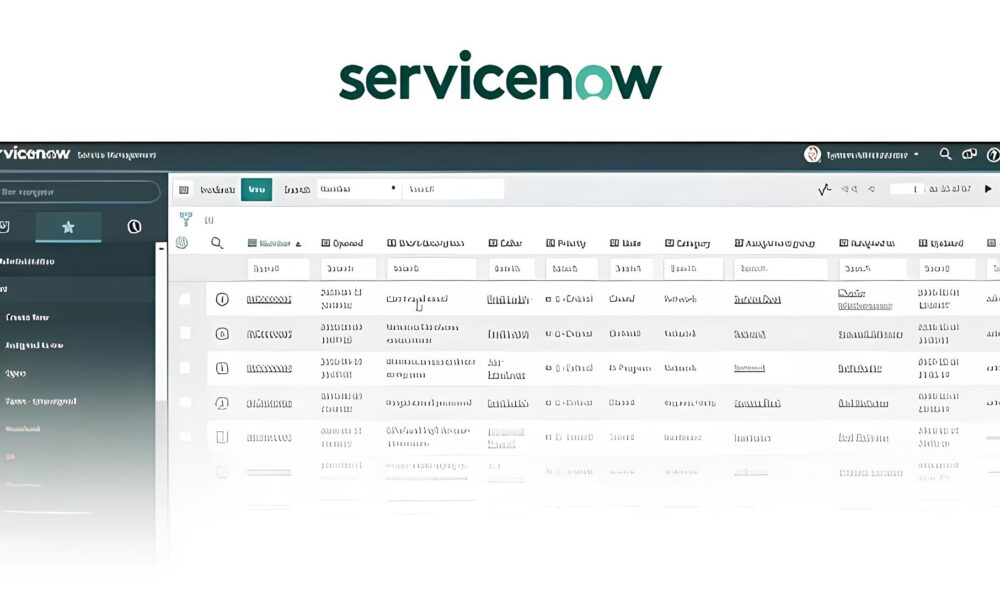Open the Short description column menu icon
Screen dimensions: 1000x600
point(392,243)
